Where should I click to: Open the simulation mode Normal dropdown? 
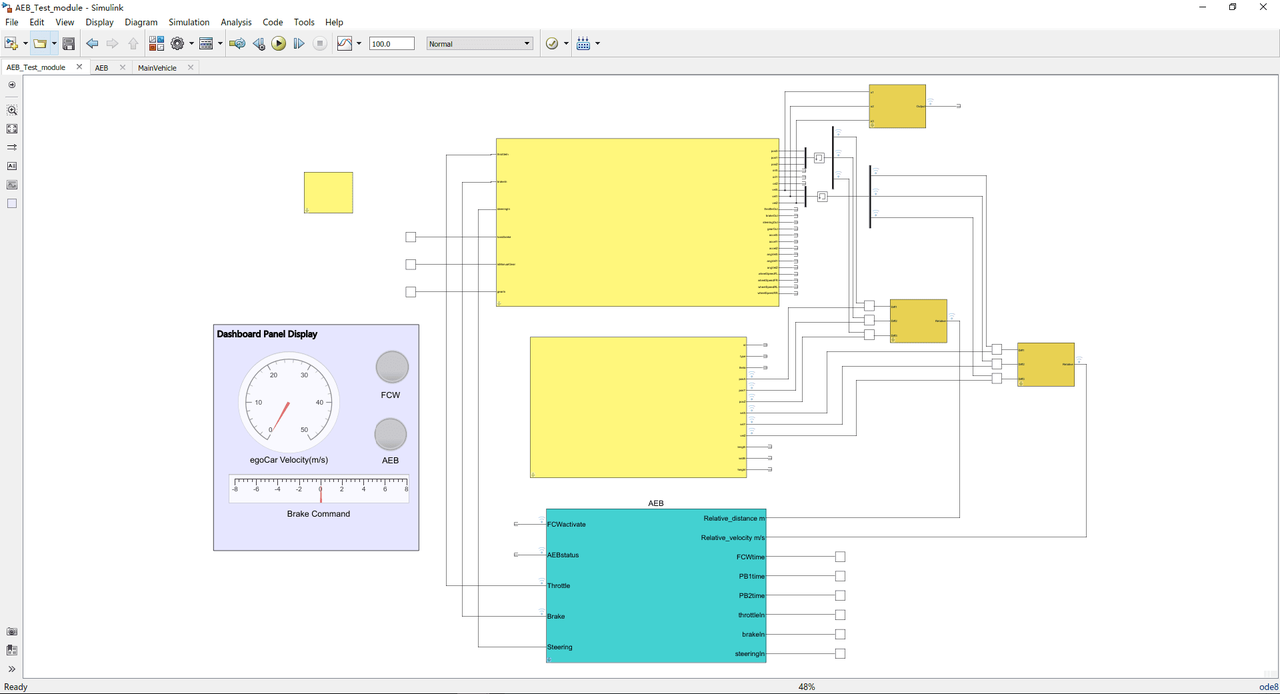480,44
